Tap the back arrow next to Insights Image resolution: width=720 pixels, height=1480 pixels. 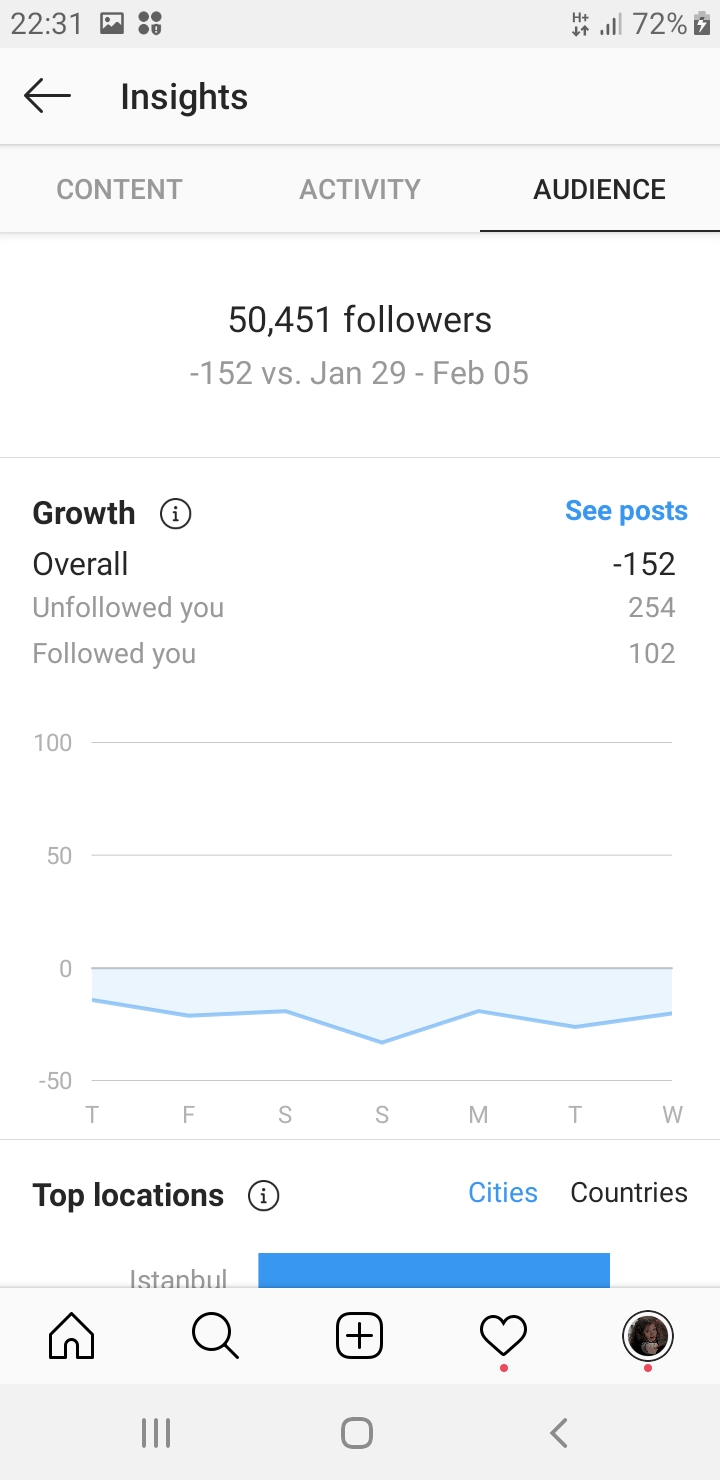(47, 97)
